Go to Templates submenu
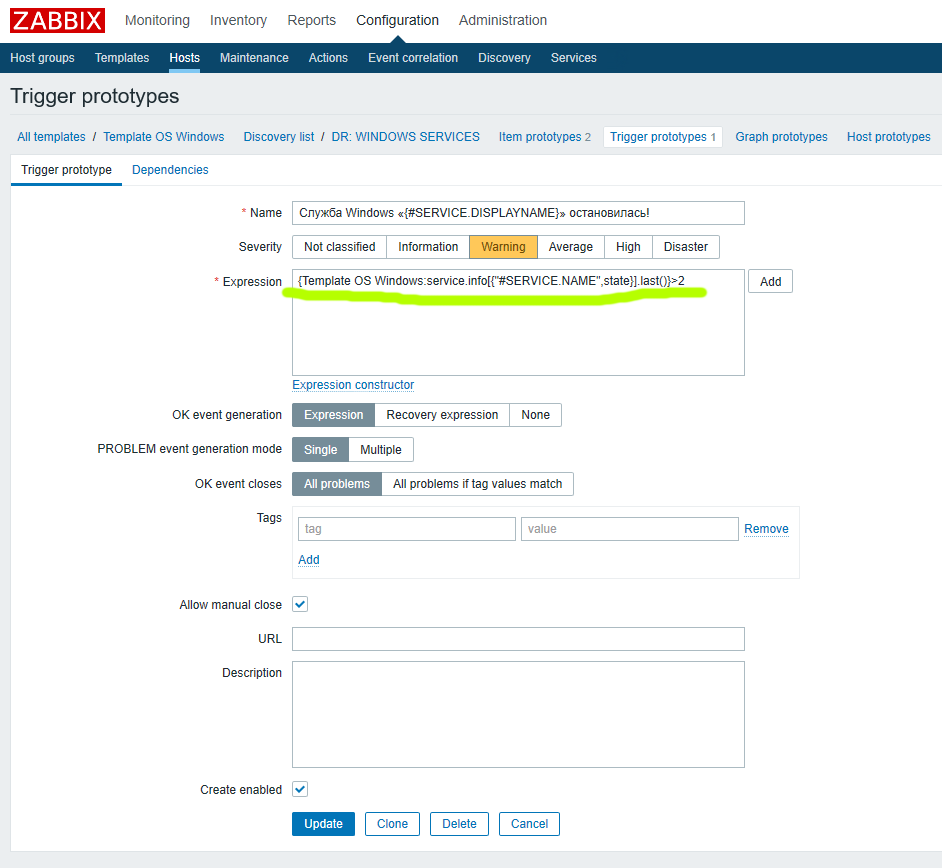The height and width of the screenshot is (868, 942). (x=122, y=58)
